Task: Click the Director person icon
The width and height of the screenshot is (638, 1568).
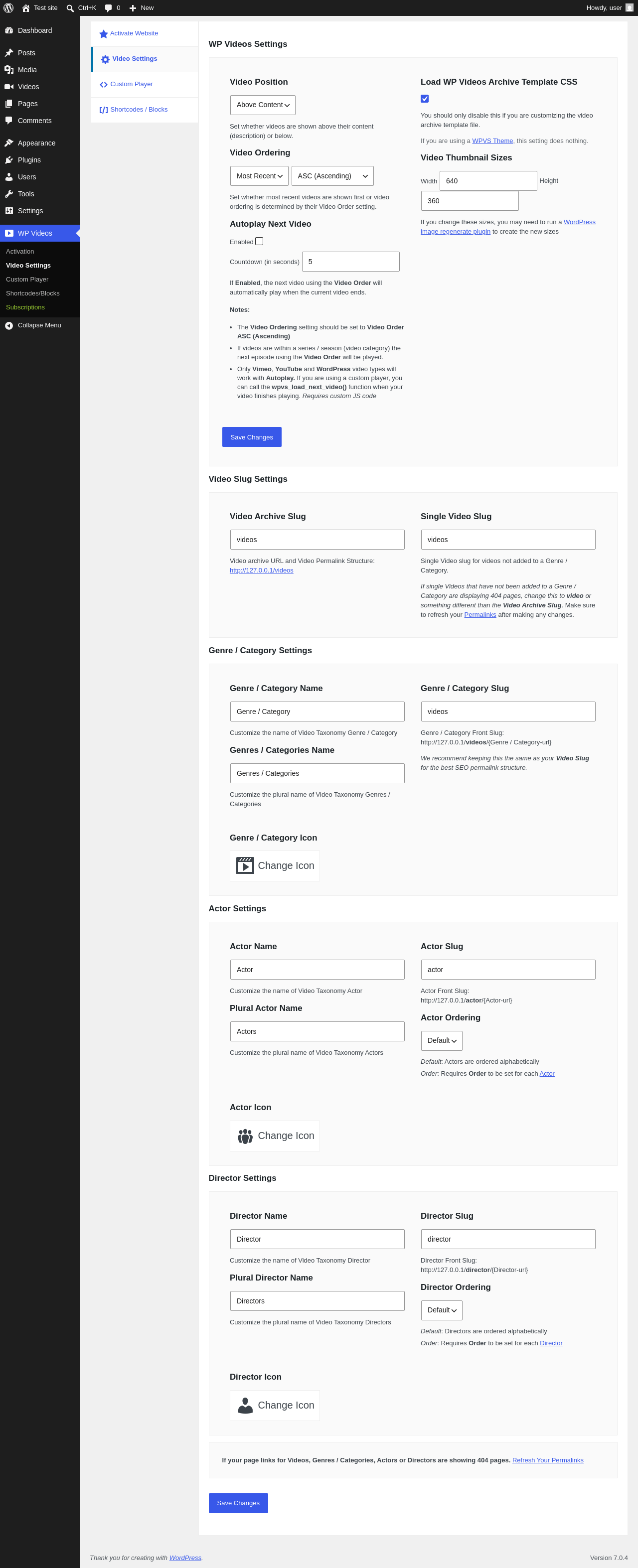Action: 245,1406
